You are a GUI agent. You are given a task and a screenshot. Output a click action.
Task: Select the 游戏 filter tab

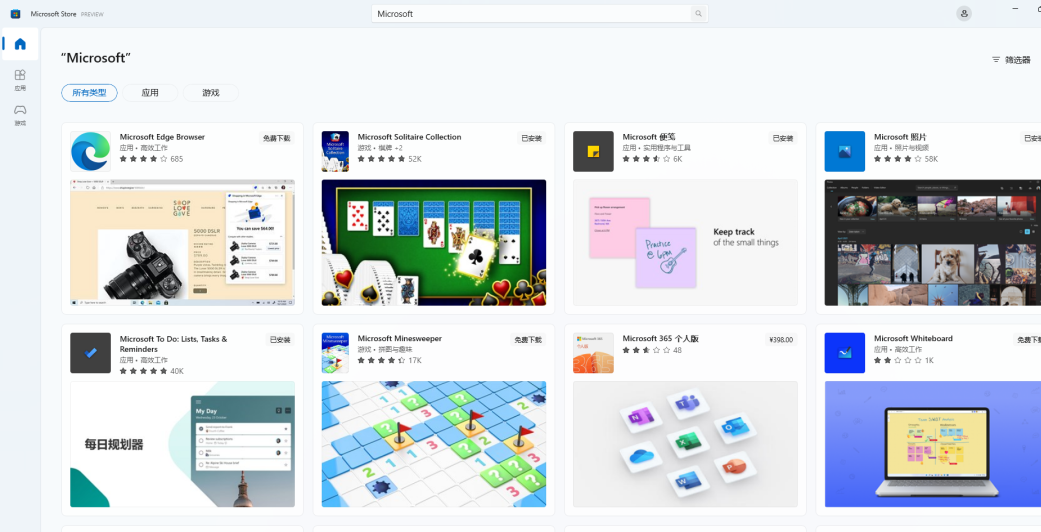coord(210,93)
